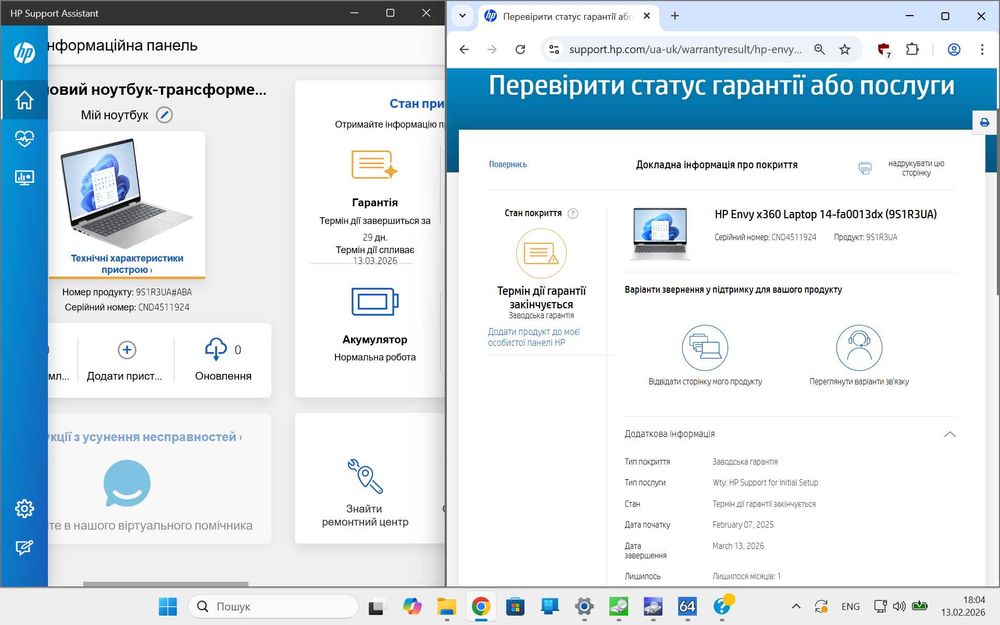Open Copilot from the taskbar

[x=412, y=606]
